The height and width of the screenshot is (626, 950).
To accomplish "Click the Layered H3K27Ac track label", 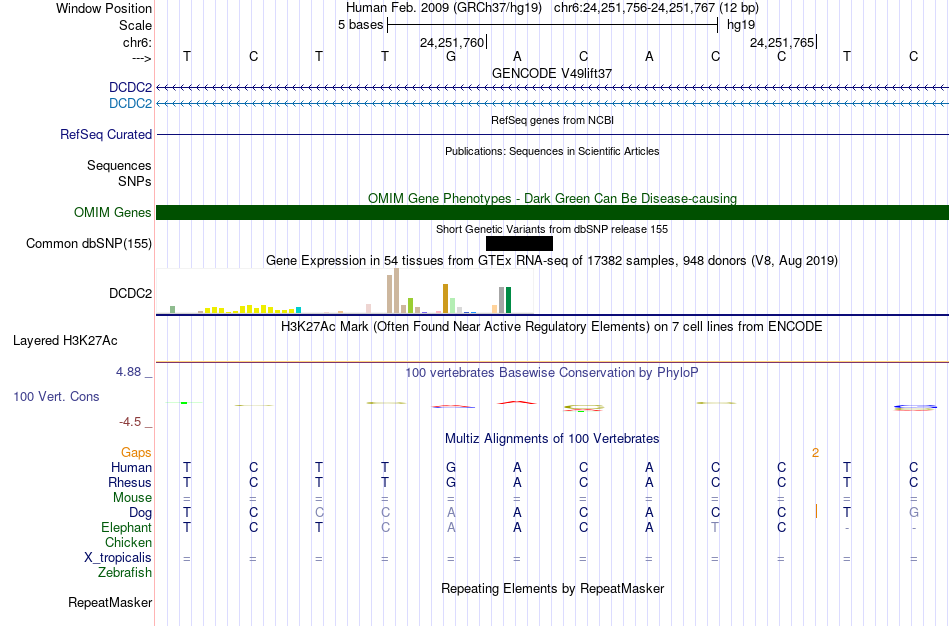I will pos(65,341).
